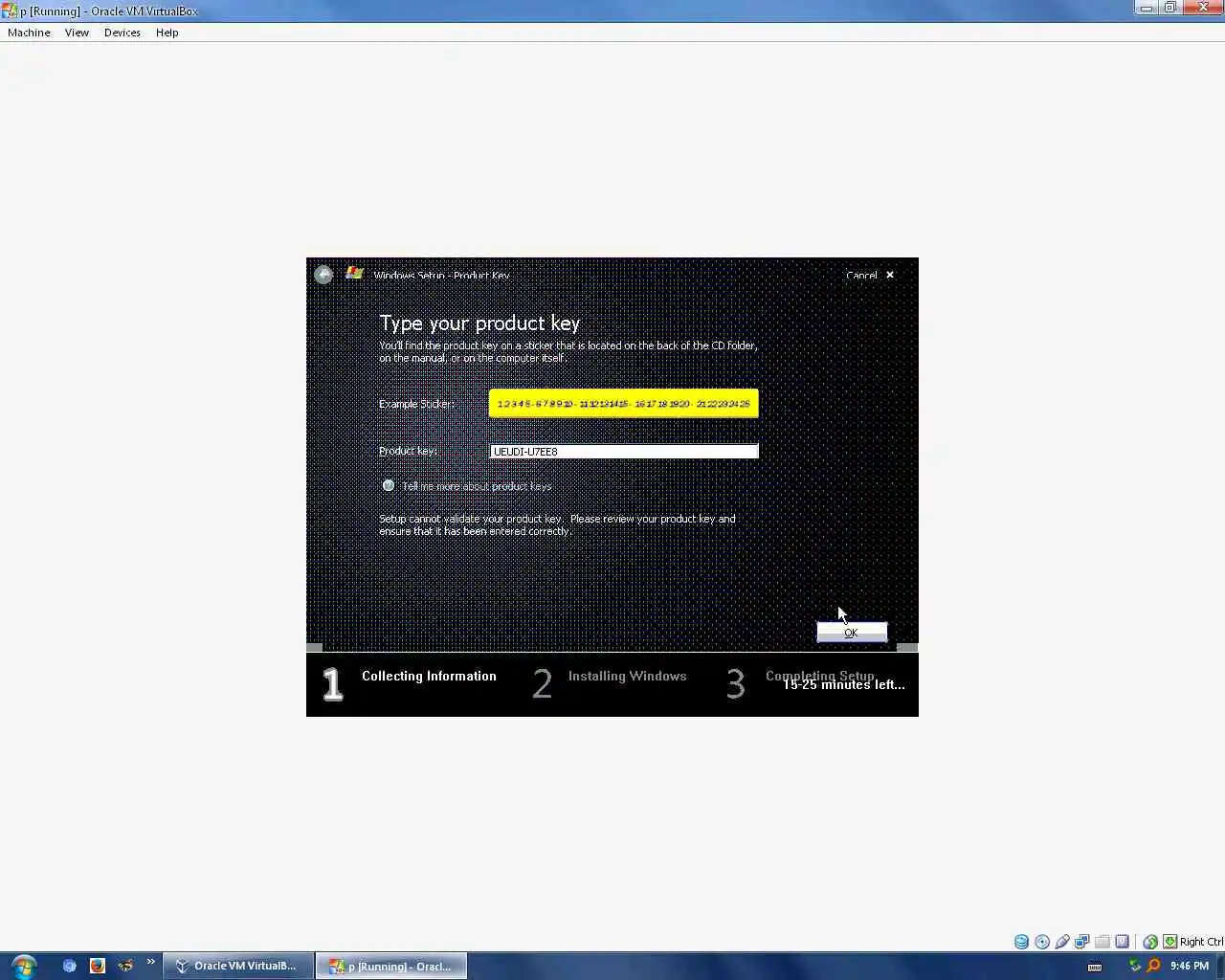Screen dimensions: 1225x980
Task: Click the hard disk activity status icon
Action: pos(1022,942)
